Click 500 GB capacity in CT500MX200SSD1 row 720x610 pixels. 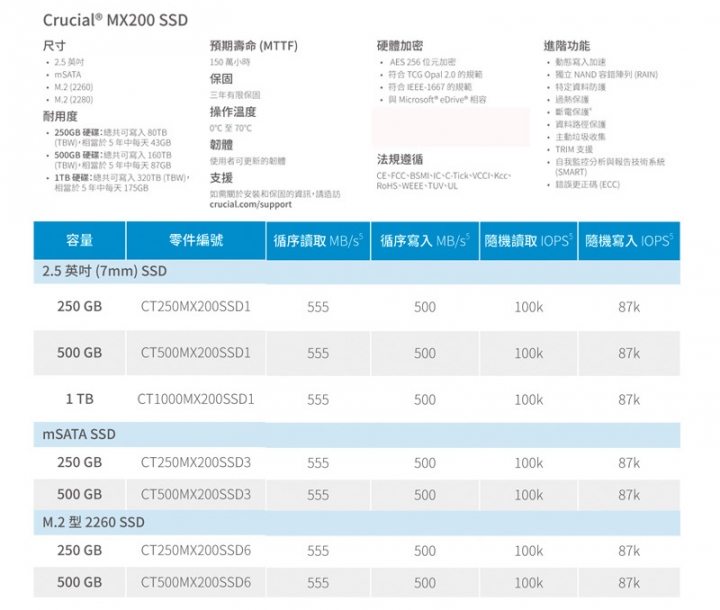point(79,353)
